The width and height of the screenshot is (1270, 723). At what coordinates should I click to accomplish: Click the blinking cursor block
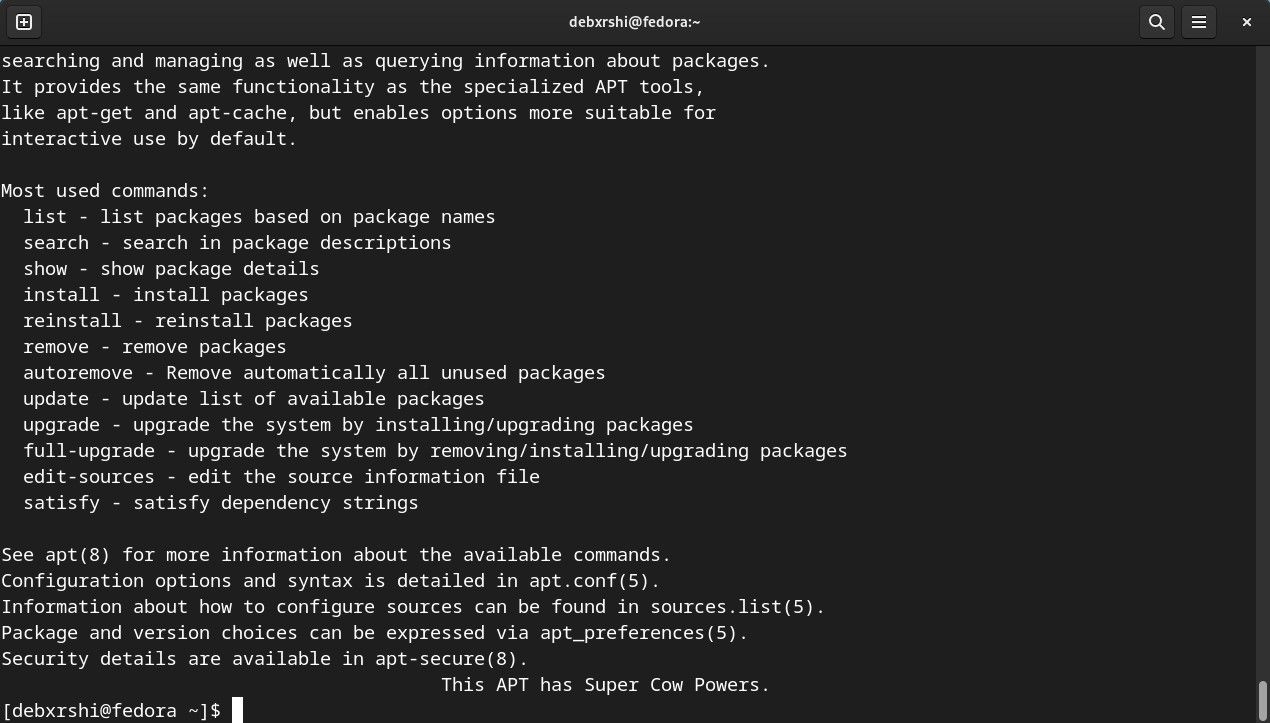click(237, 710)
